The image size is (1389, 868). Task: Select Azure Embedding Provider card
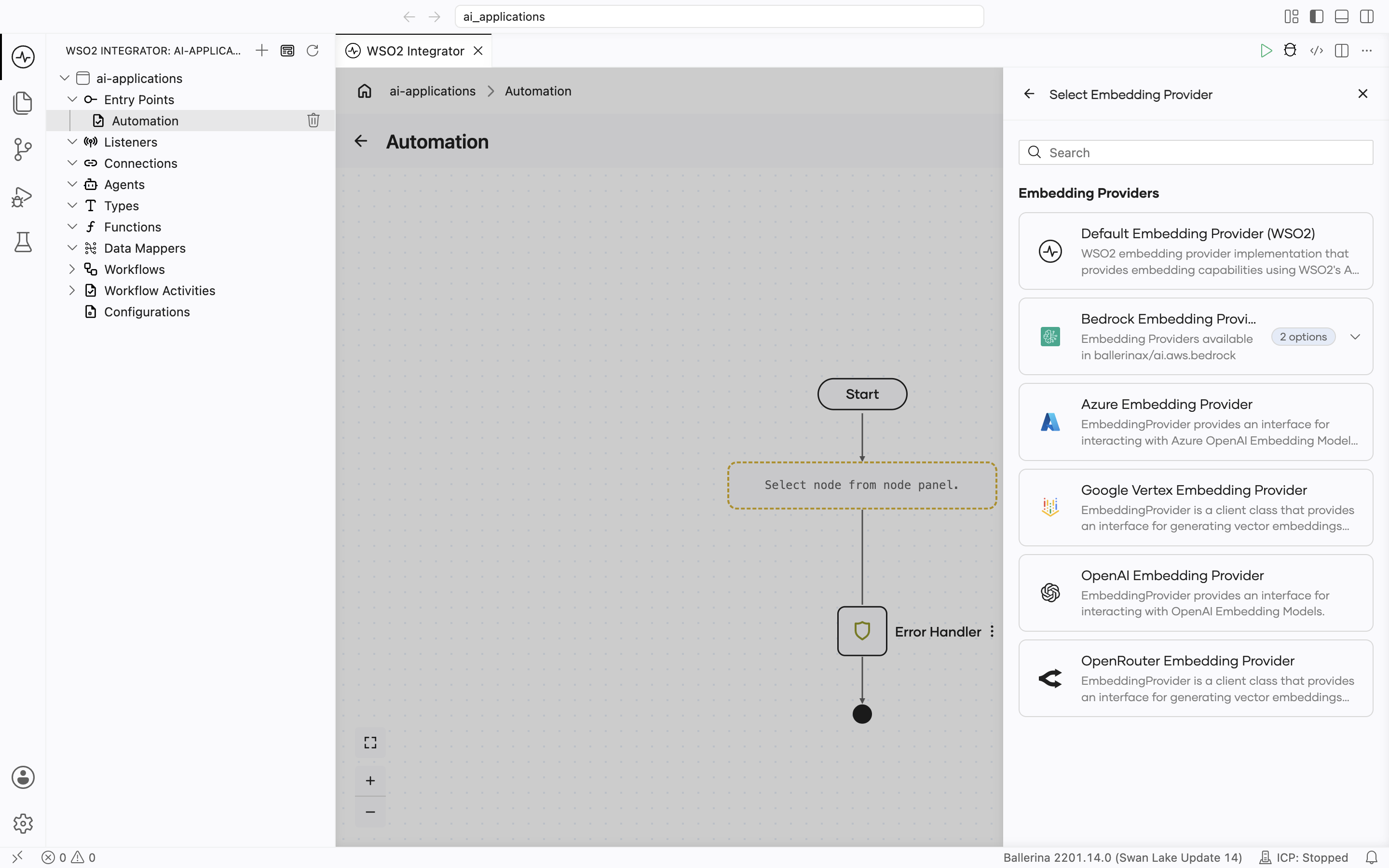coord(1196,422)
